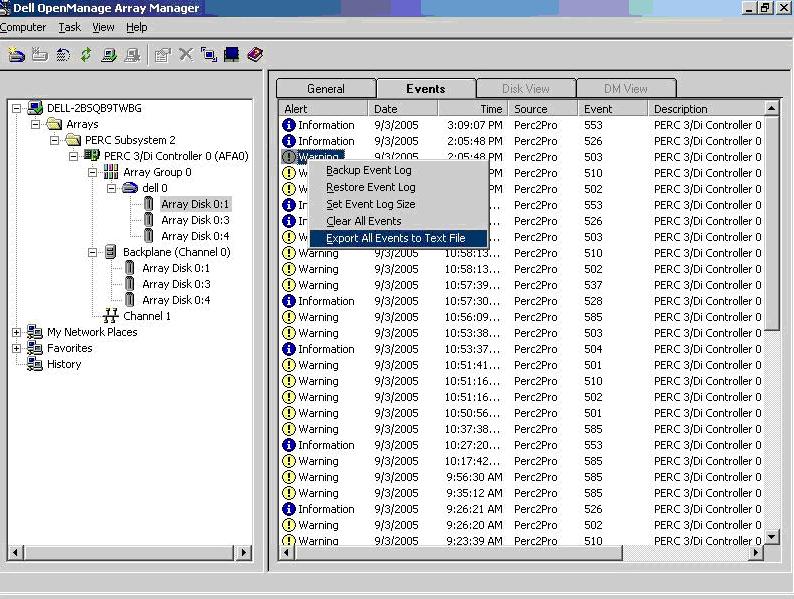Click the Array Group 0 icon
This screenshot has width=794, height=599.
click(x=111, y=172)
